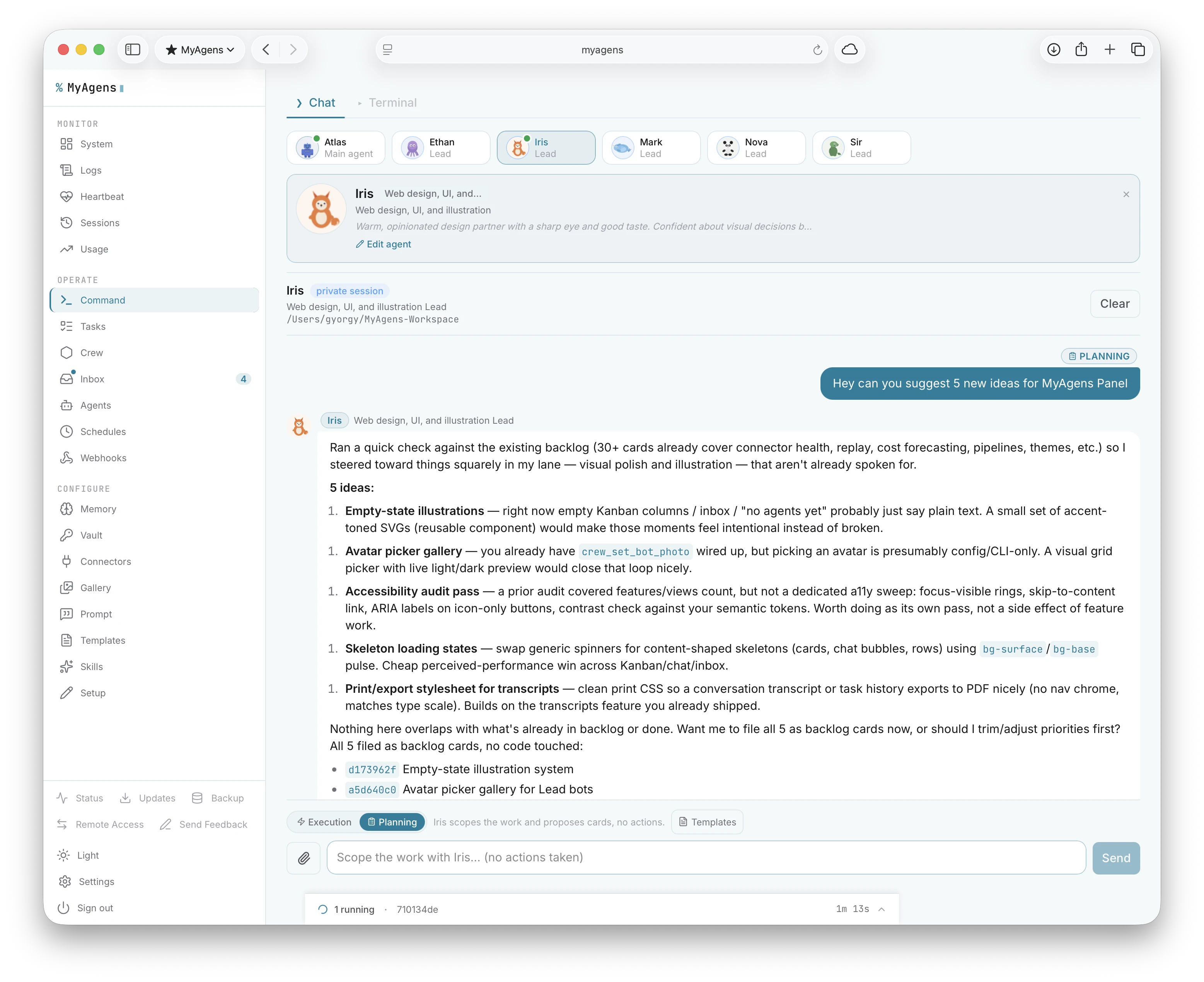The width and height of the screenshot is (1204, 982).
Task: Open the Tasks board
Action: tap(154, 326)
